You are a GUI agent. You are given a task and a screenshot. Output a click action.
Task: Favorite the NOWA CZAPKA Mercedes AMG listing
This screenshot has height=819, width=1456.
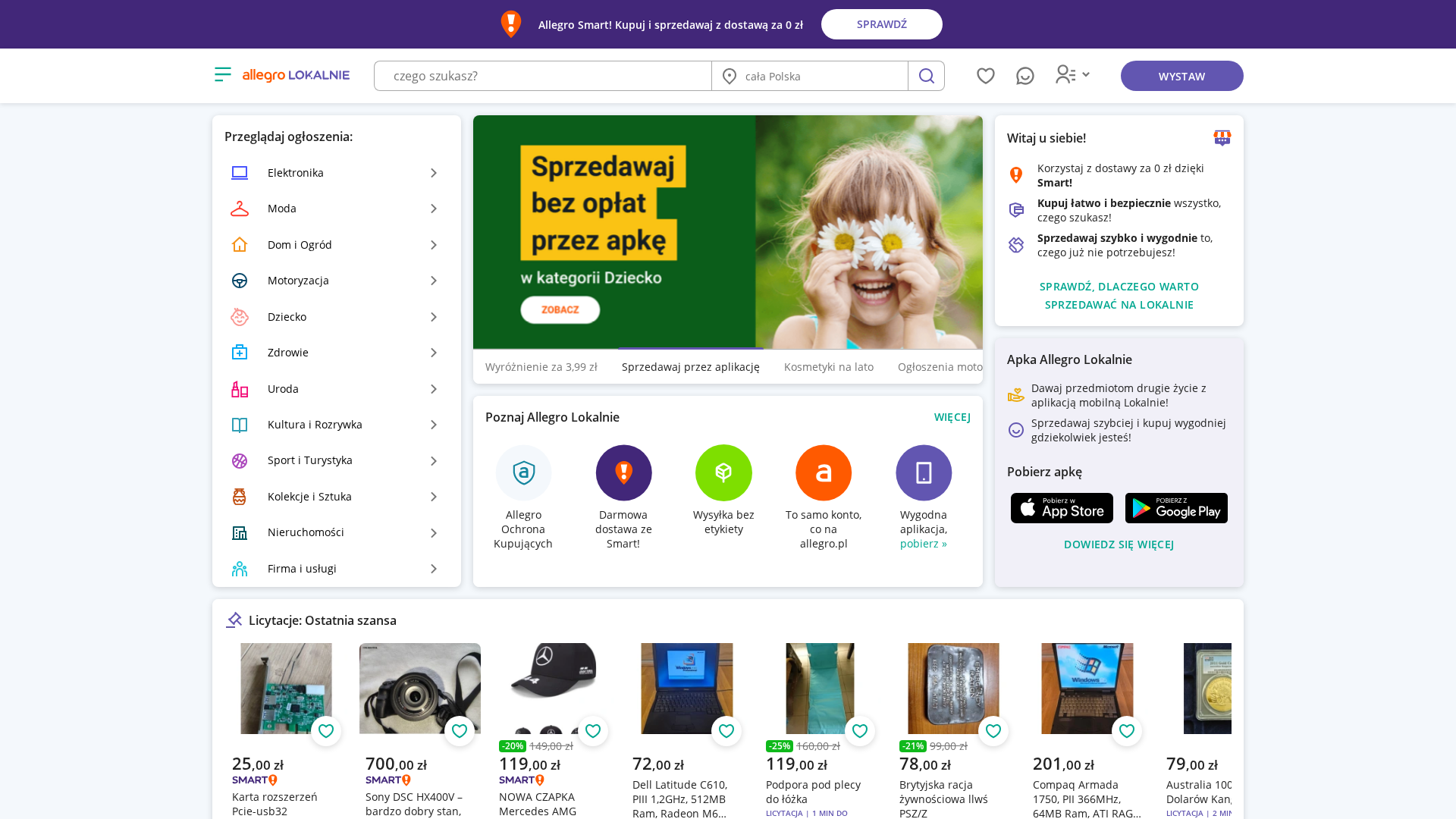(593, 731)
